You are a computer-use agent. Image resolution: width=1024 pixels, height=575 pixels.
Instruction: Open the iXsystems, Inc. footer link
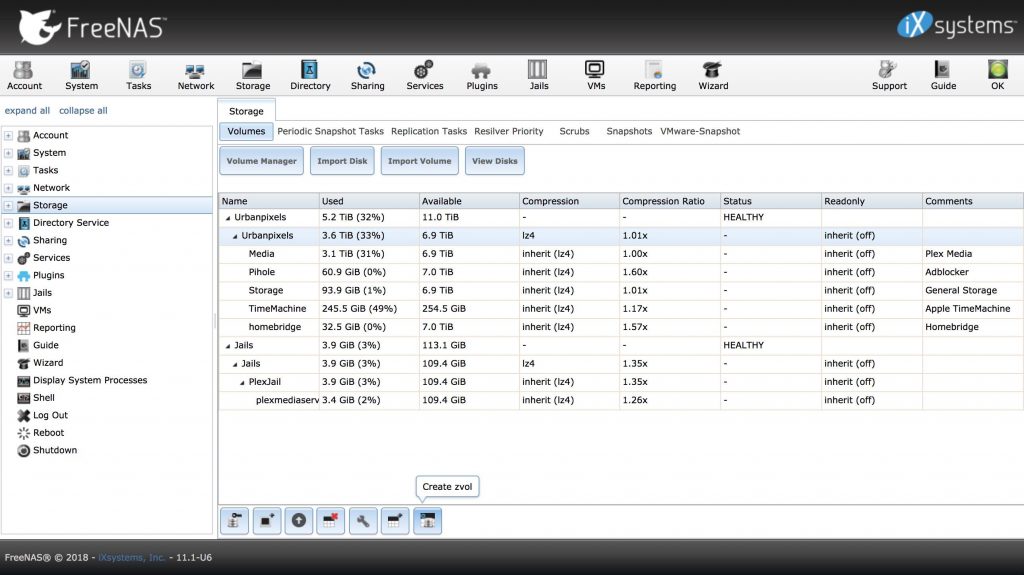pos(131,557)
